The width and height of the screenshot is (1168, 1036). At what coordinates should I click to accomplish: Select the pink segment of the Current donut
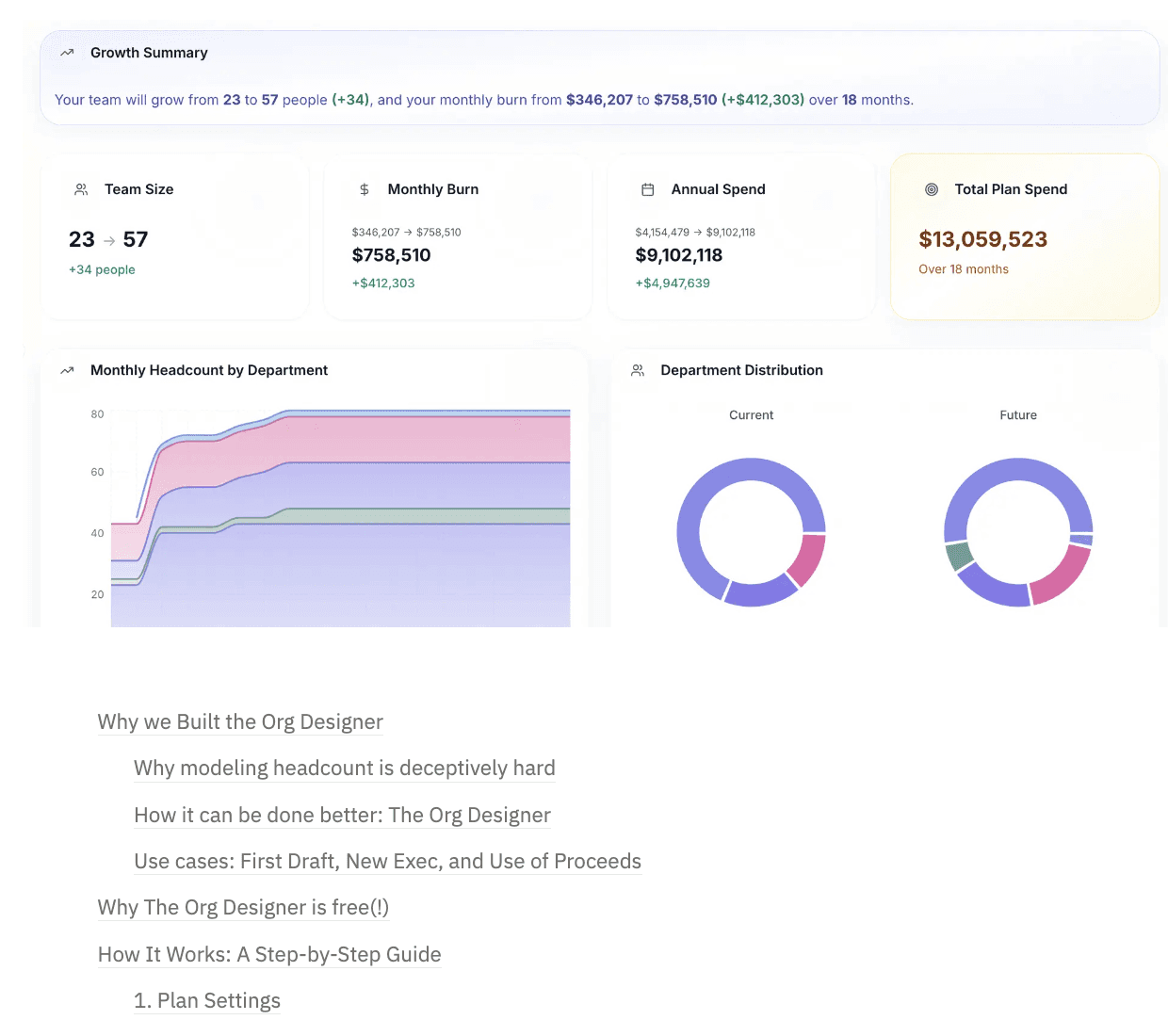(806, 559)
